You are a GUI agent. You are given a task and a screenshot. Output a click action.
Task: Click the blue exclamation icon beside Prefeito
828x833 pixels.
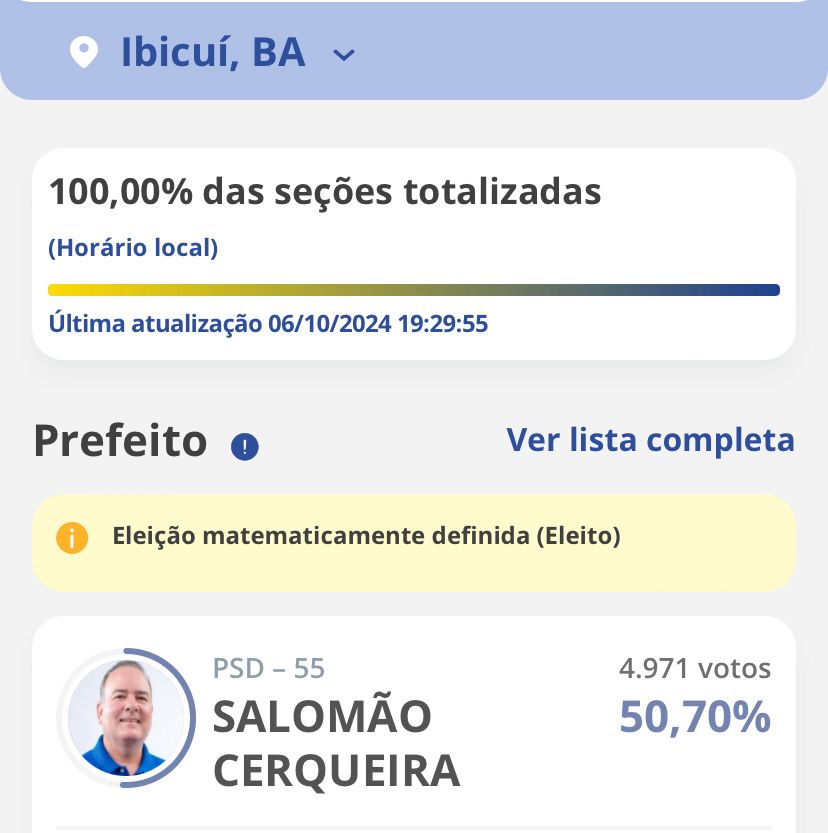click(x=245, y=447)
